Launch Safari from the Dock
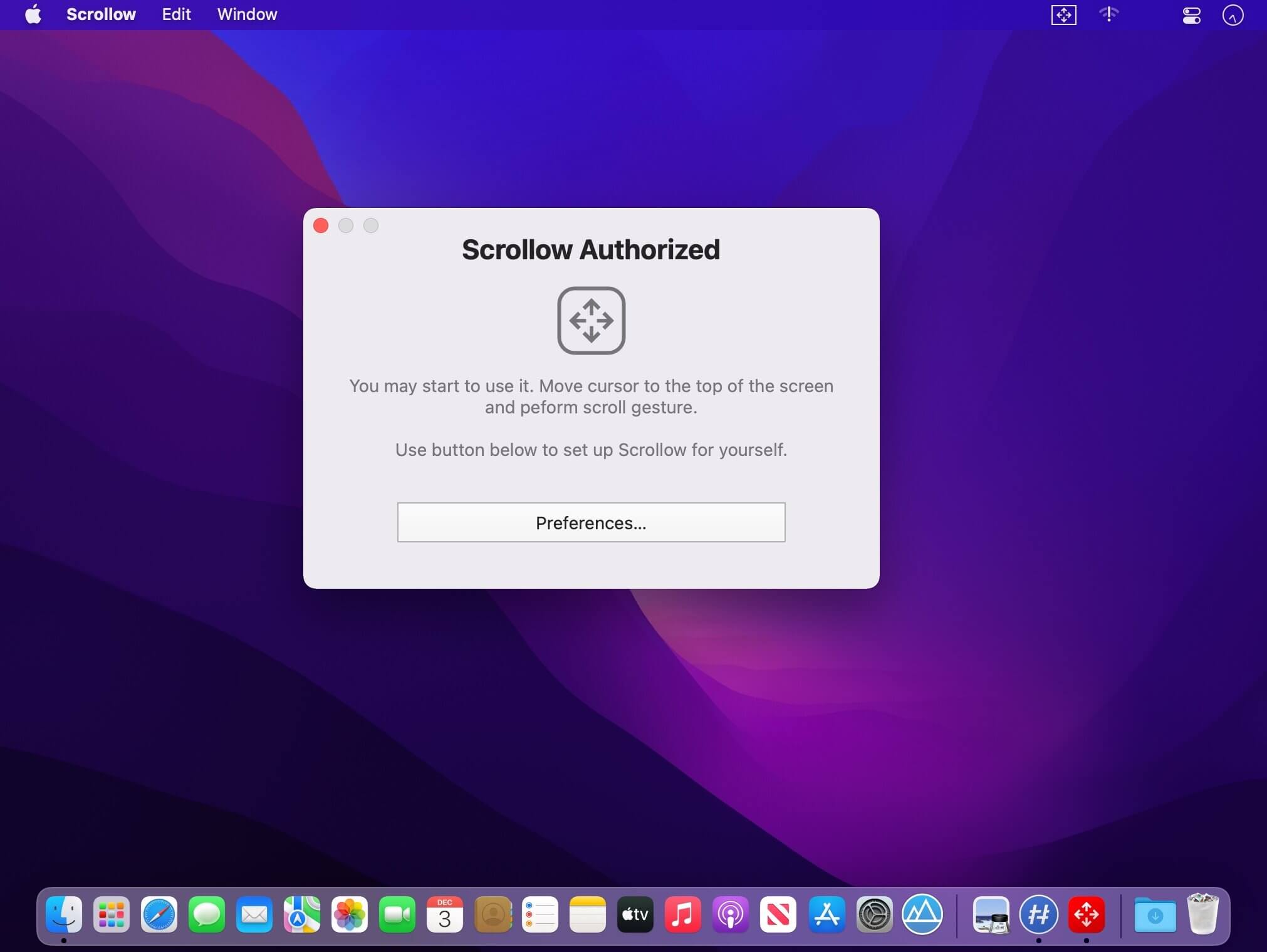The width and height of the screenshot is (1267, 952). coord(159,915)
